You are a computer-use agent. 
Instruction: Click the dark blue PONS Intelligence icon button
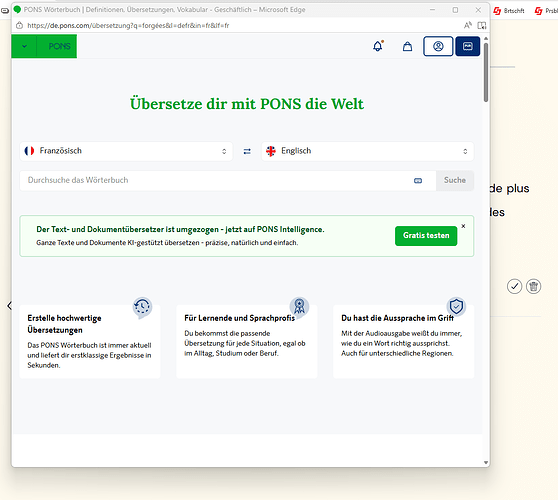pyautogui.click(x=468, y=46)
